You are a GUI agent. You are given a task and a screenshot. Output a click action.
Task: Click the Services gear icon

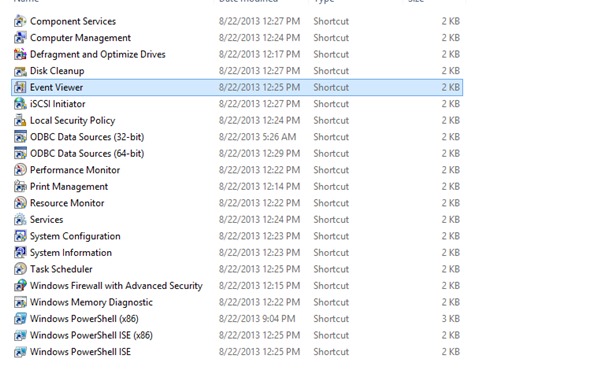20,219
